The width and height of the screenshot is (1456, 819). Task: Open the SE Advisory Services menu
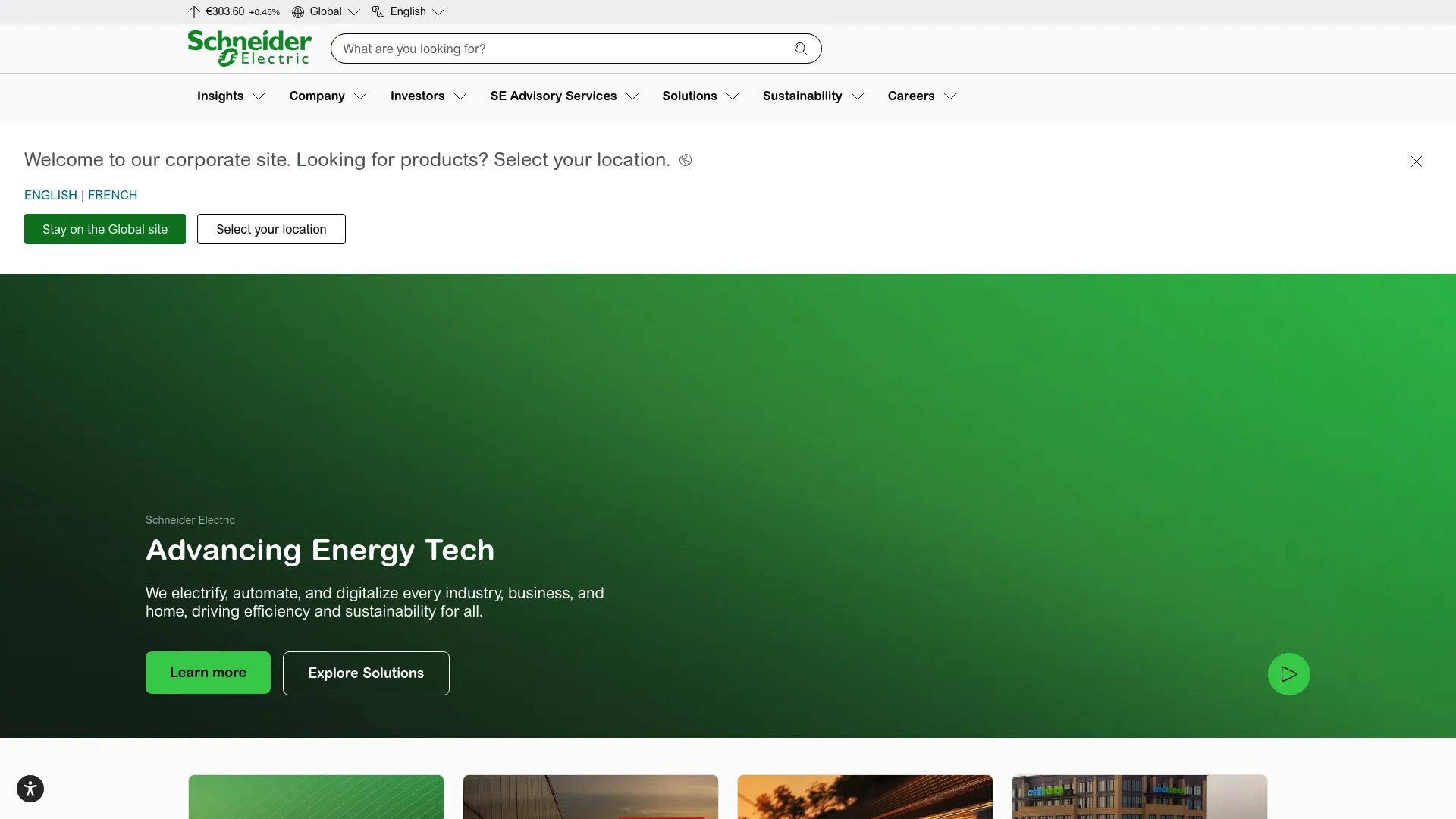coord(554,96)
